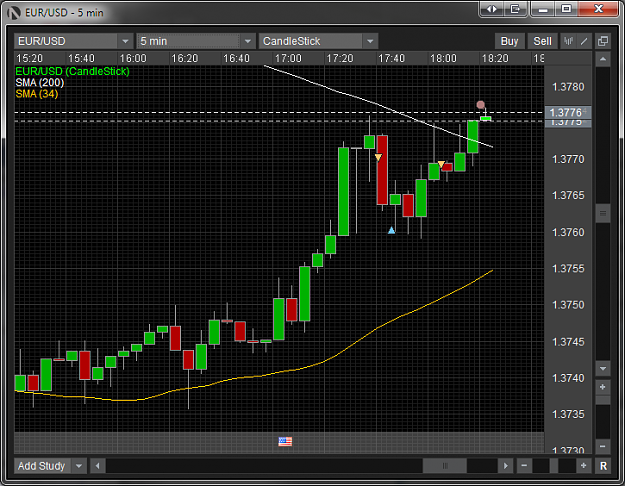Click the EUR/USD (CandleStick) legend label
Viewport: 625px width, 486px height.
pyautogui.click(x=72, y=71)
